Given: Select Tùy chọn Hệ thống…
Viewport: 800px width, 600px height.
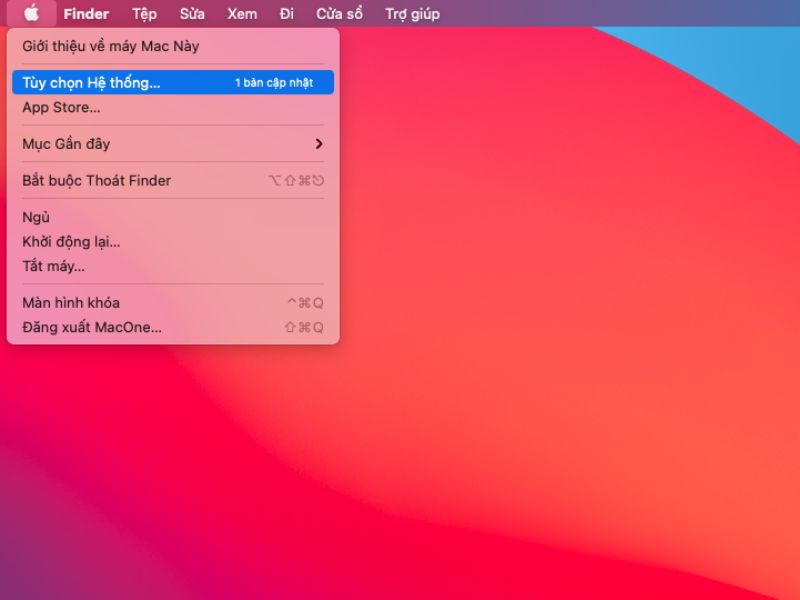Looking at the screenshot, I should (173, 83).
